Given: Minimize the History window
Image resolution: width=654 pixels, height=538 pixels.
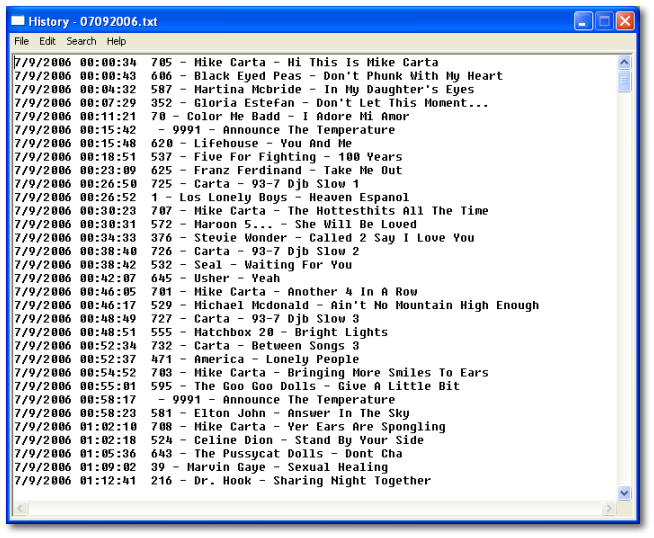Looking at the screenshot, I should coord(583,21).
